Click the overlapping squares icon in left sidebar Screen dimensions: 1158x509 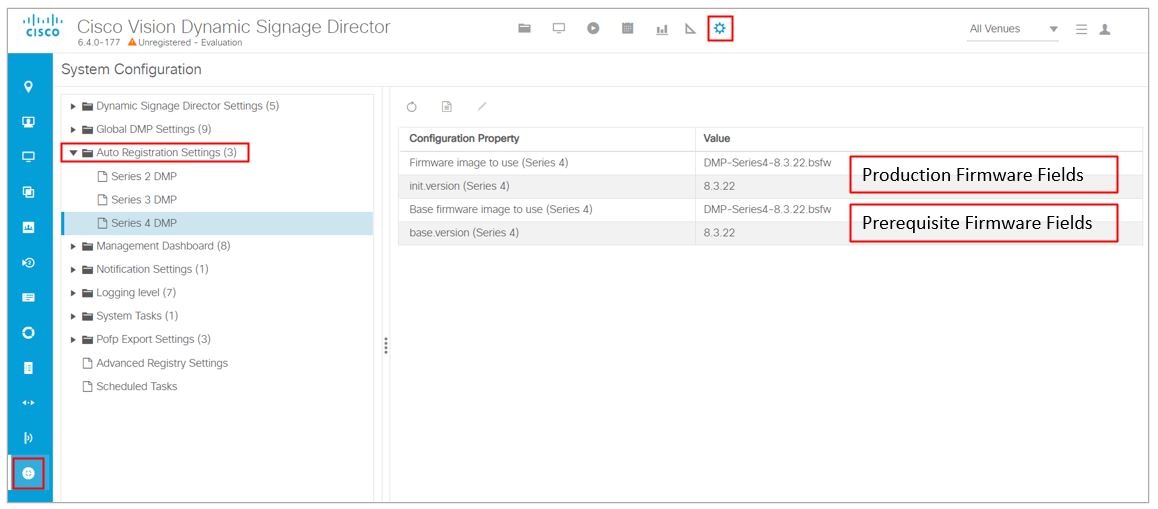29,192
